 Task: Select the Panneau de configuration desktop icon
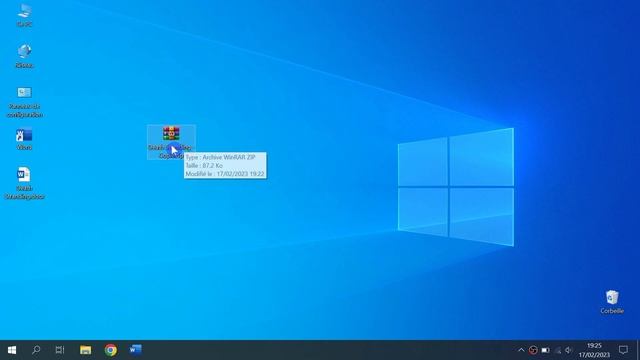[24, 102]
